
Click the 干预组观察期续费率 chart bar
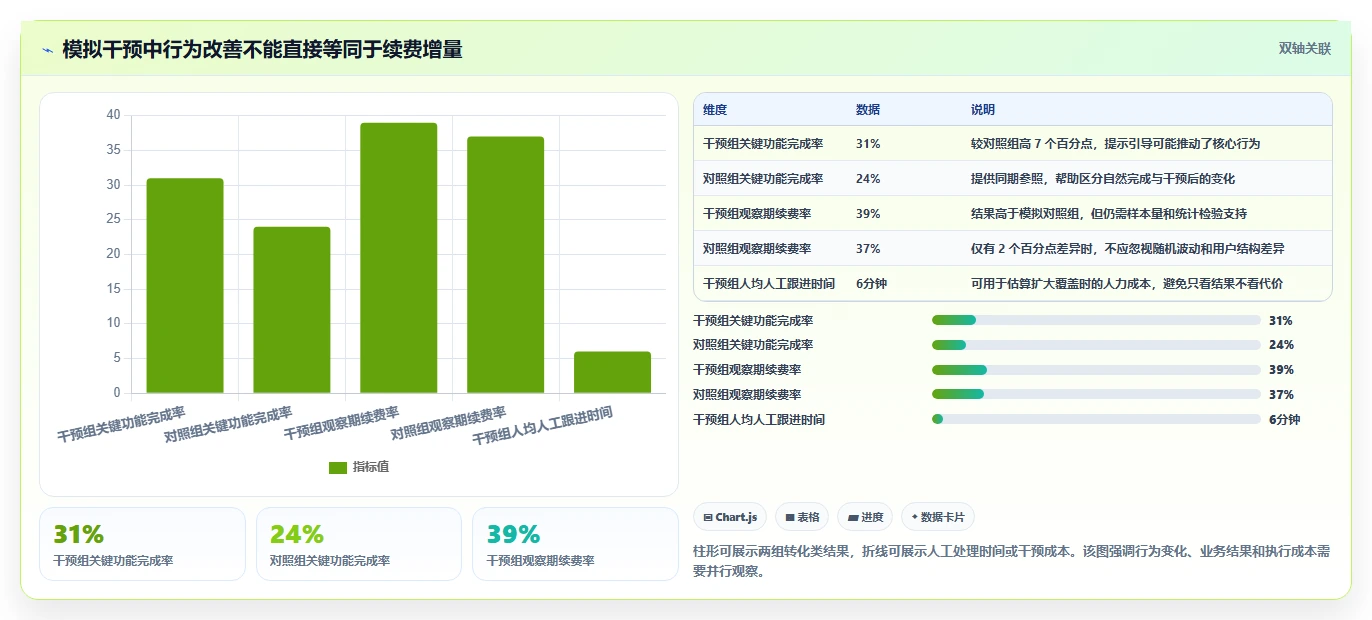click(399, 258)
